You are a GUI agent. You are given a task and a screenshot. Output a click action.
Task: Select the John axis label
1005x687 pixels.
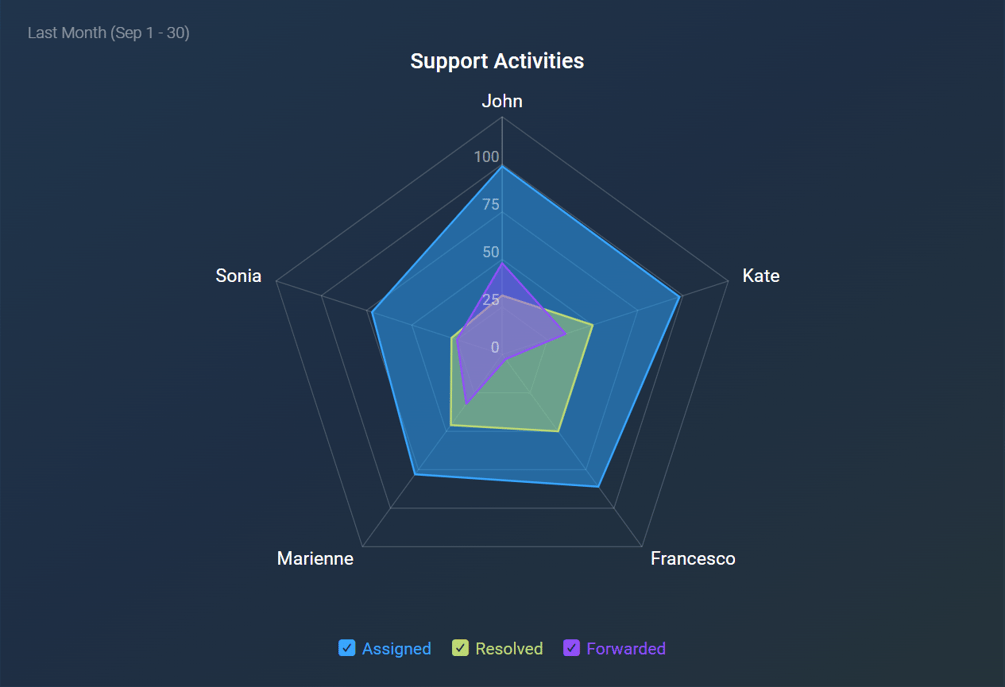[x=502, y=101]
